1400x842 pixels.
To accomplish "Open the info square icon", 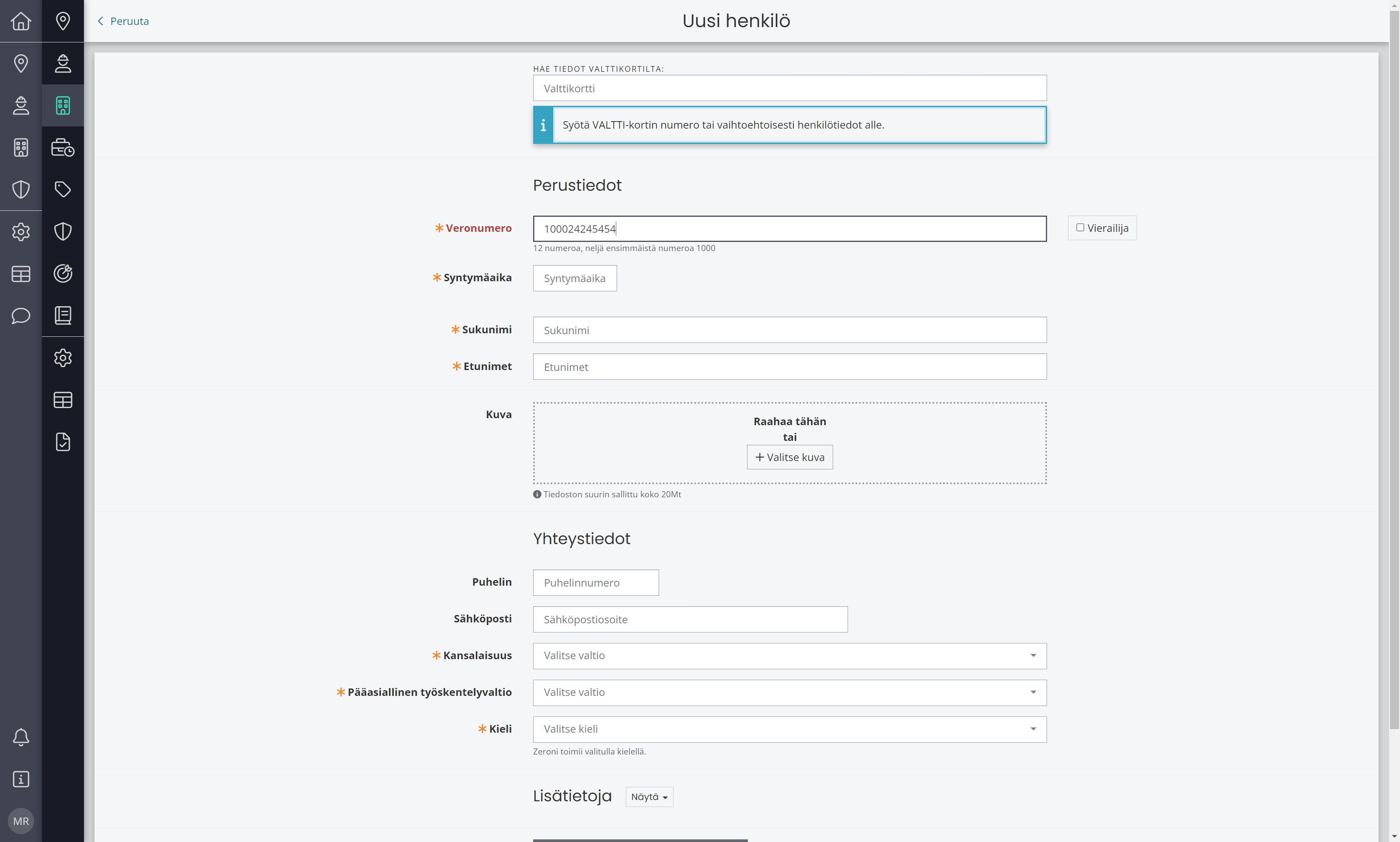I will point(21,779).
